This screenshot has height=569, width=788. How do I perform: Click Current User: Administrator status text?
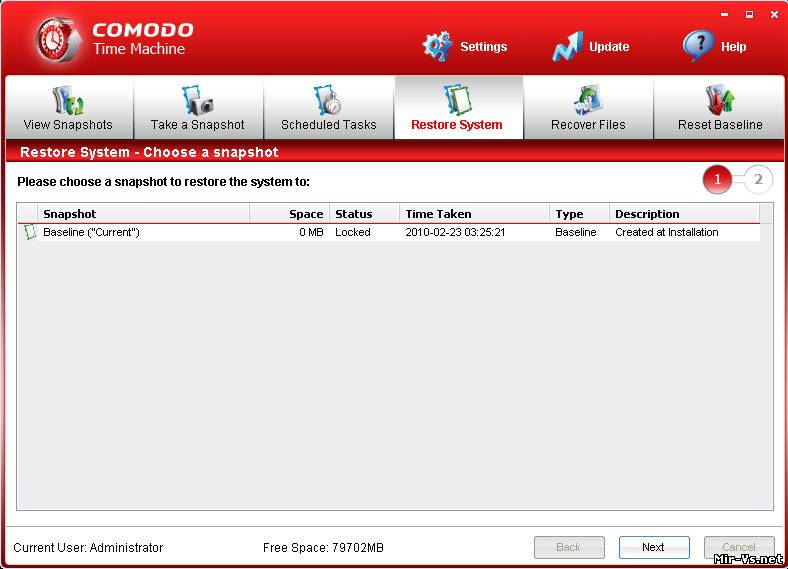pyautogui.click(x=88, y=547)
